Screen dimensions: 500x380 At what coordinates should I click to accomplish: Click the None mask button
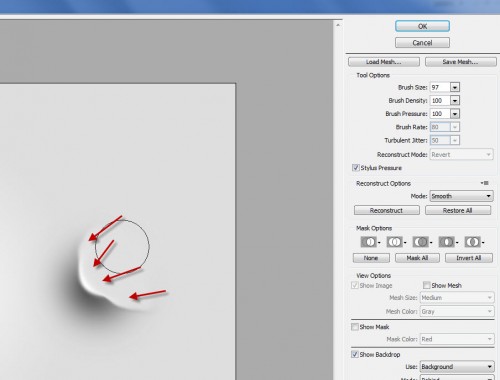pos(371,258)
